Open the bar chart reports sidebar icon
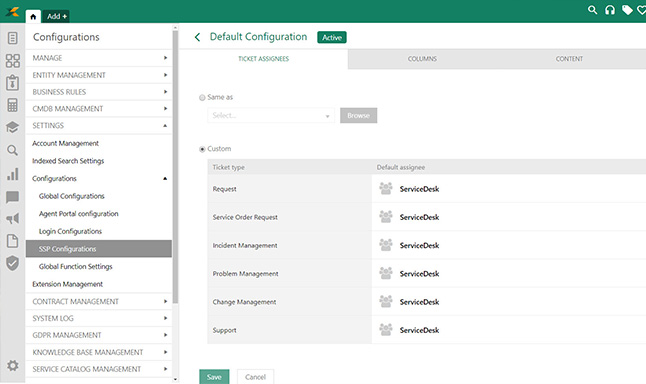 [x=12, y=174]
